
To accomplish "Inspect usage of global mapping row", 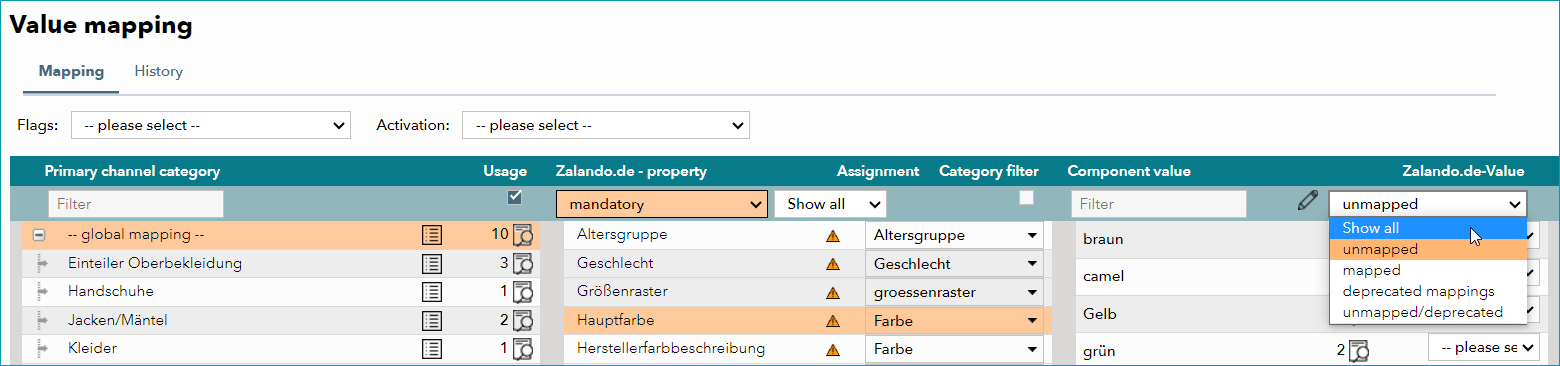I will tap(523, 236).
